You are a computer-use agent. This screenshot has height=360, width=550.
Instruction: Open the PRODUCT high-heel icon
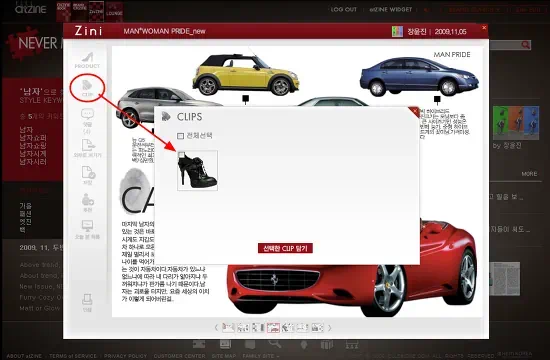tap(87, 60)
